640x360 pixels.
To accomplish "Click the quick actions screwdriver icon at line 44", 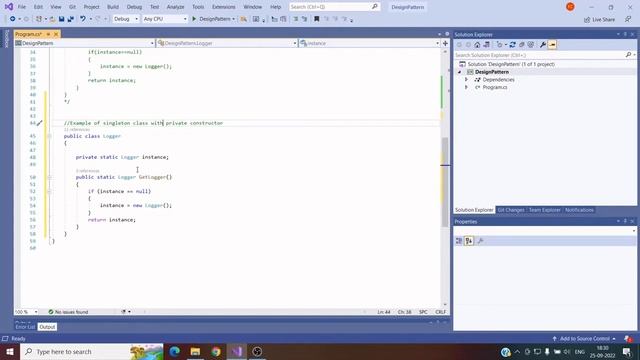I will [x=40, y=123].
